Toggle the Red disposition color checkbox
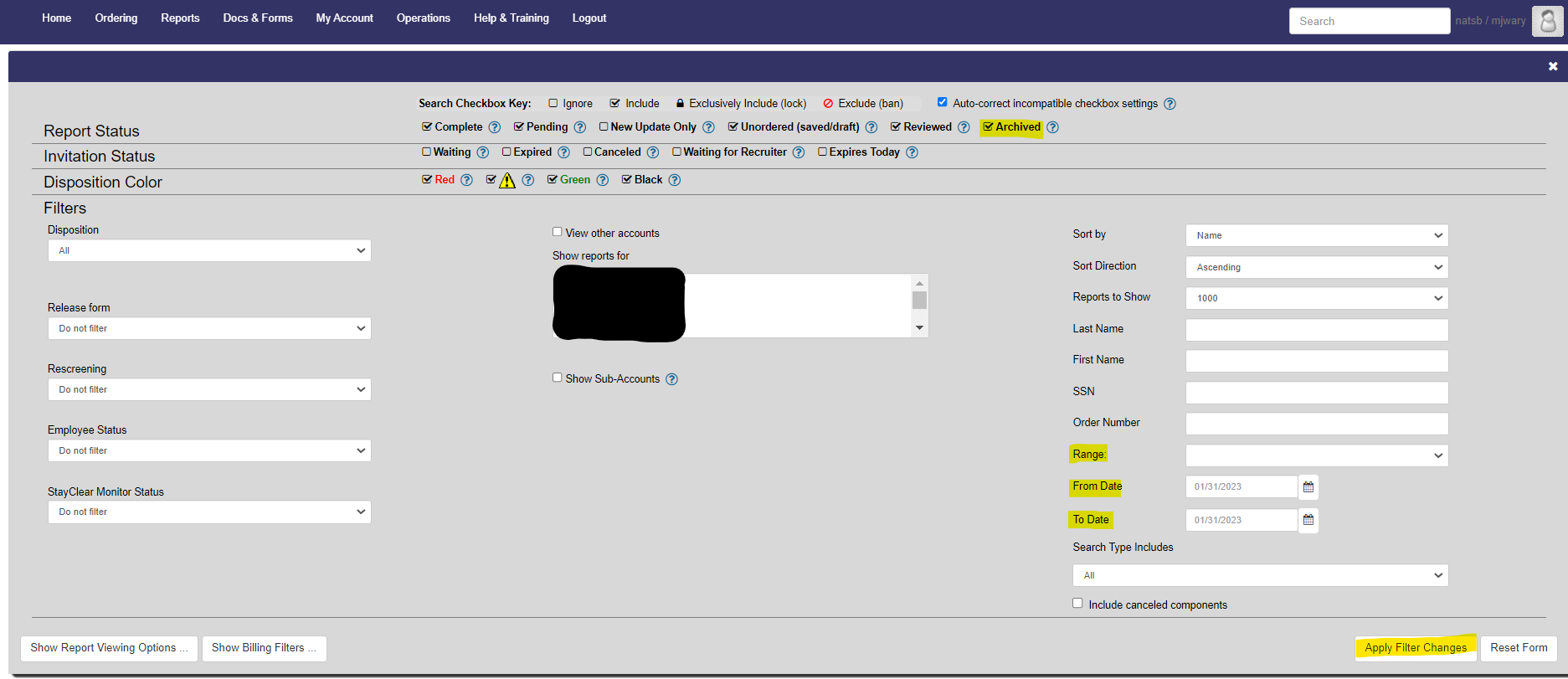 (x=427, y=179)
